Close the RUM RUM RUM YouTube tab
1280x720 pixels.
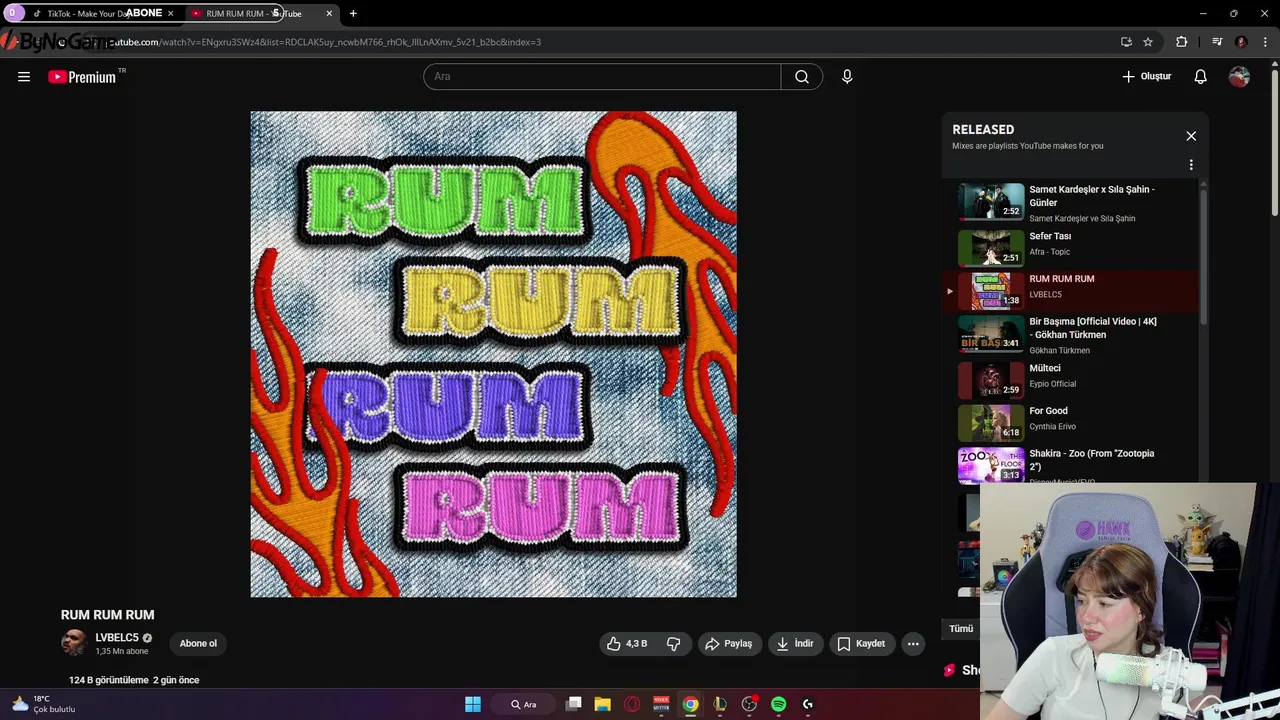(x=329, y=13)
